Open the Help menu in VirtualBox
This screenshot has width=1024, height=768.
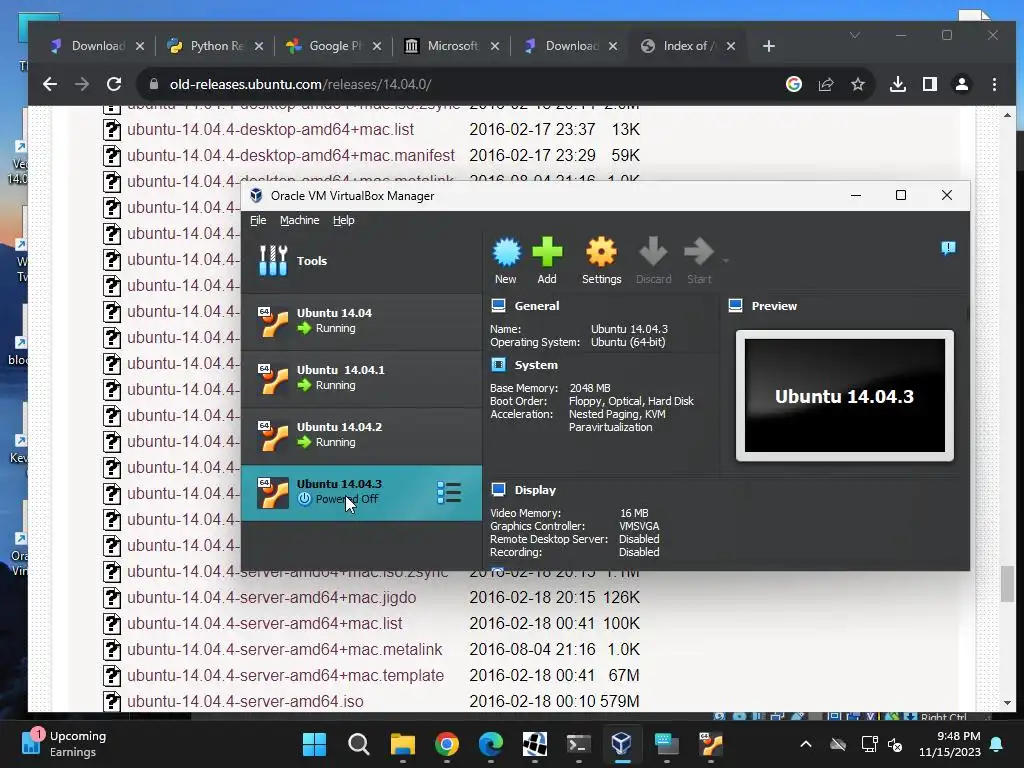(x=344, y=220)
